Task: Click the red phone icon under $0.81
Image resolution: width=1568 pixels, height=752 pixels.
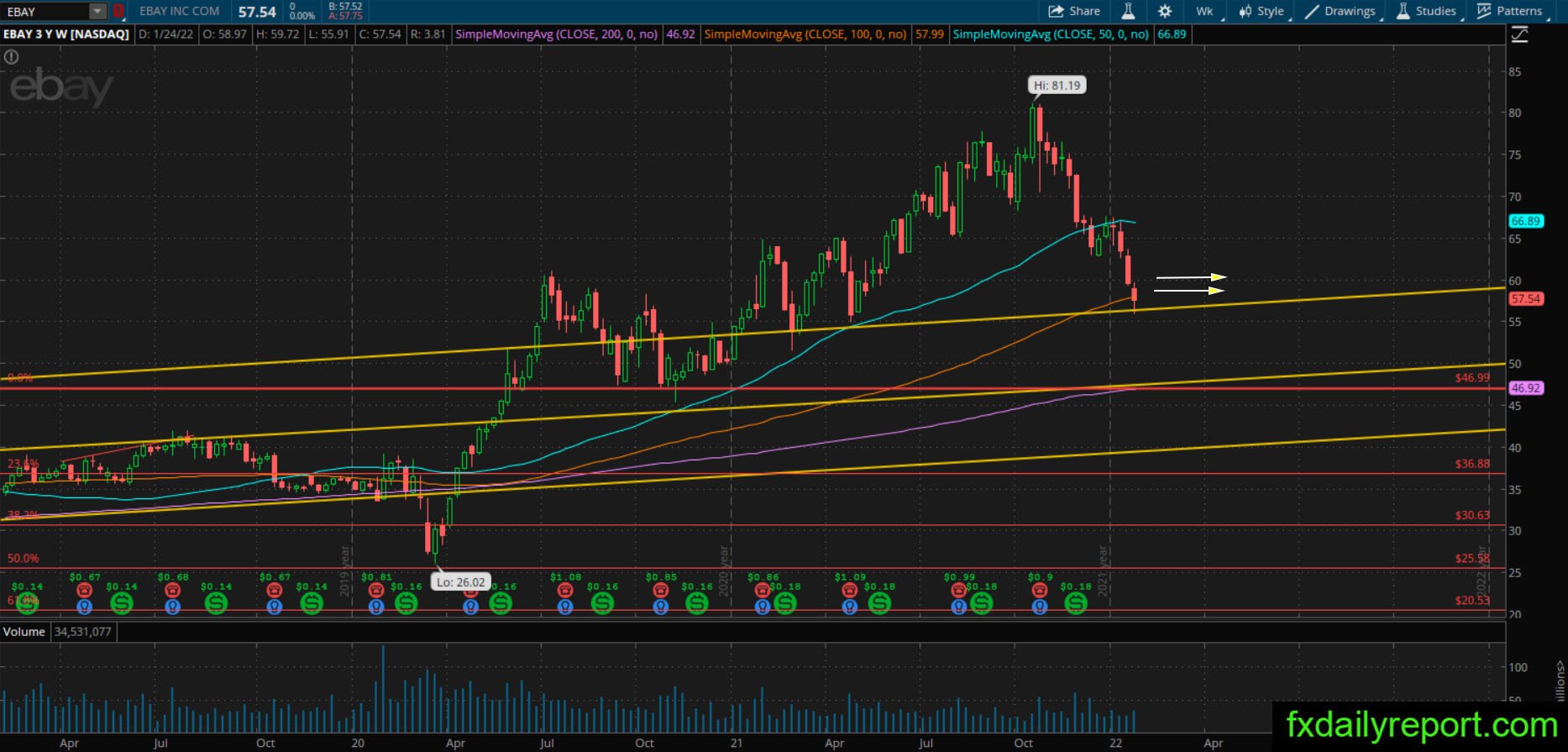Action: (376, 591)
